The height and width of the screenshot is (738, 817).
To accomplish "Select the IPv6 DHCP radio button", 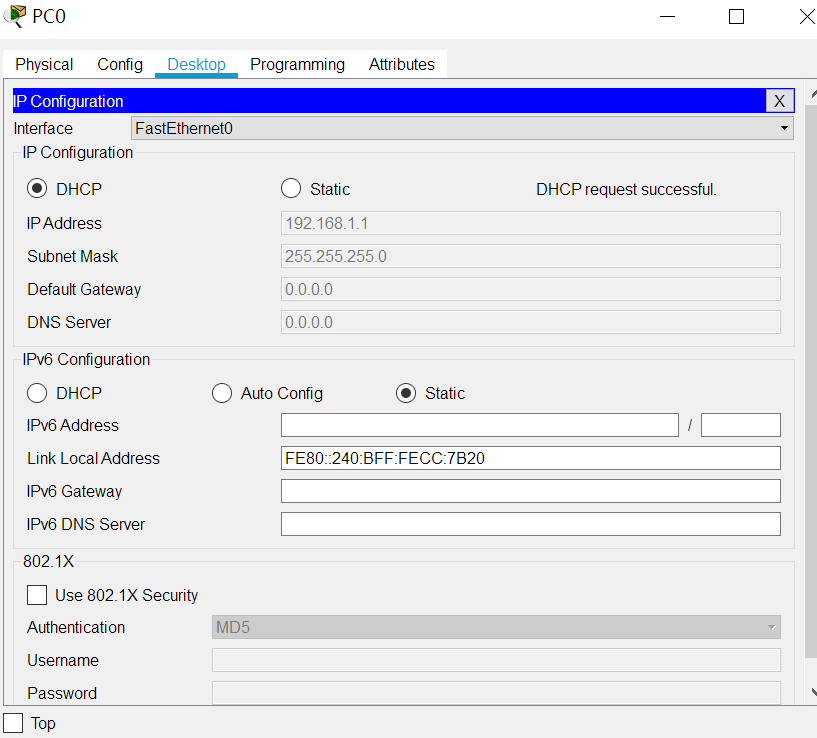I will [x=37, y=393].
